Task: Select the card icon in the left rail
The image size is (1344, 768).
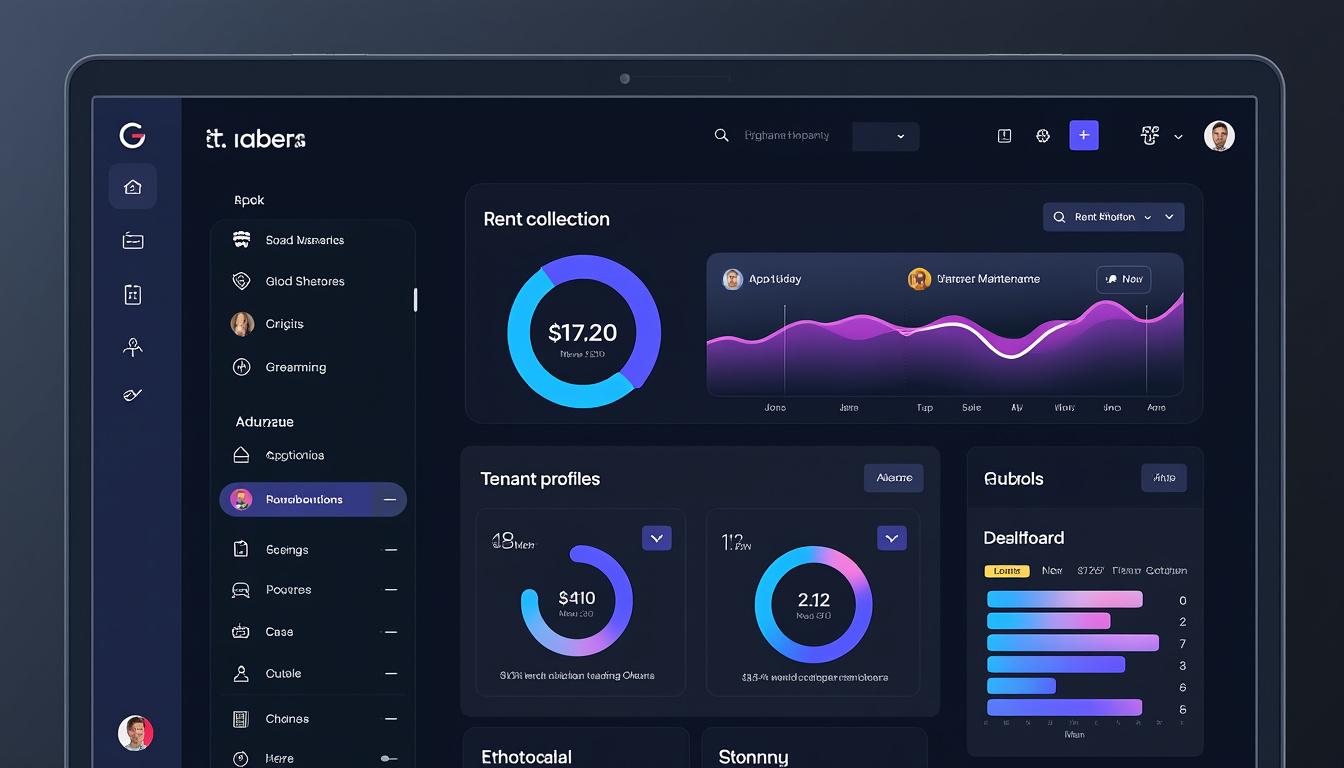Action: click(133, 240)
